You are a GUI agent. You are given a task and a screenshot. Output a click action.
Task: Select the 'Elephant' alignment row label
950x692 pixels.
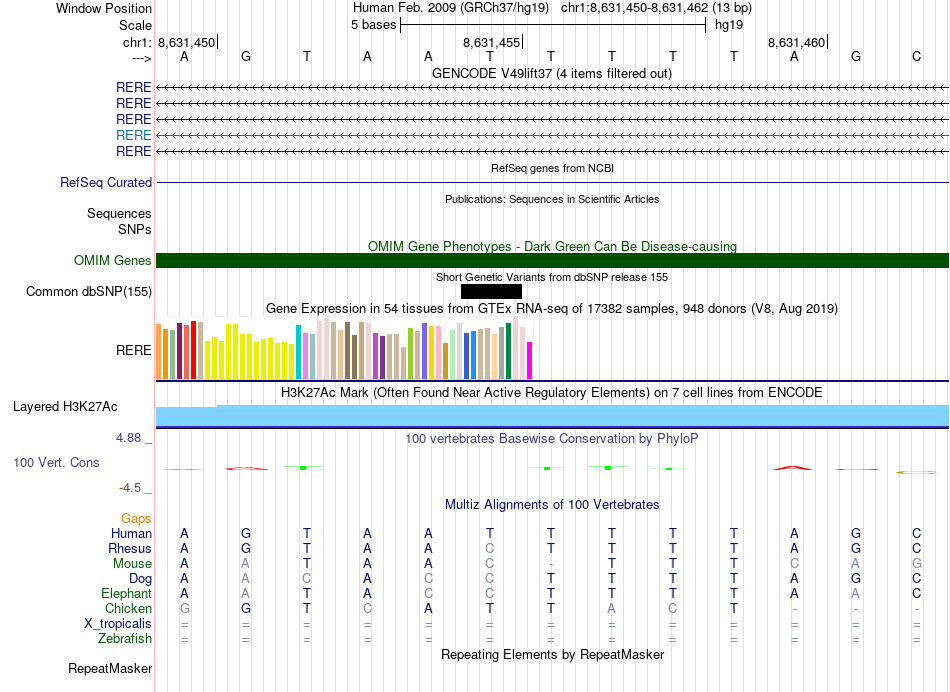127,593
